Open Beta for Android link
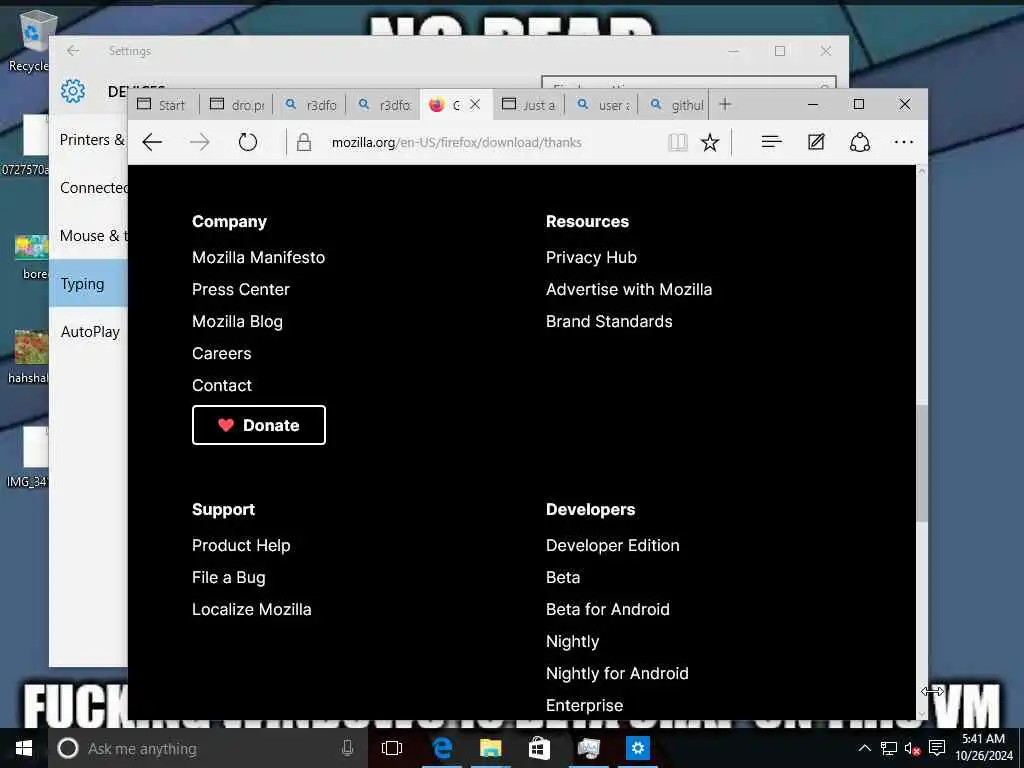 pos(608,609)
